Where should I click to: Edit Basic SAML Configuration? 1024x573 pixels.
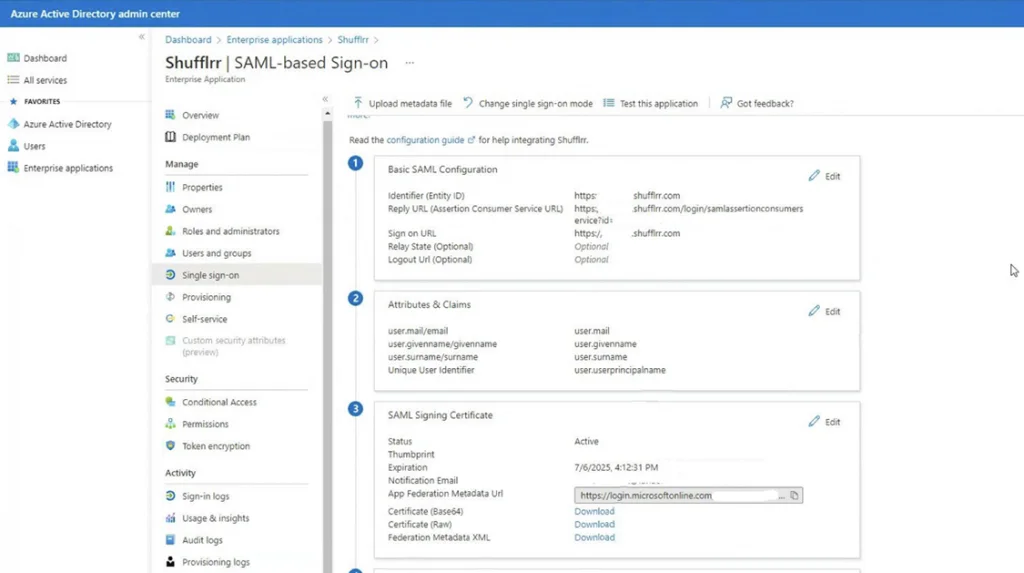tap(824, 176)
